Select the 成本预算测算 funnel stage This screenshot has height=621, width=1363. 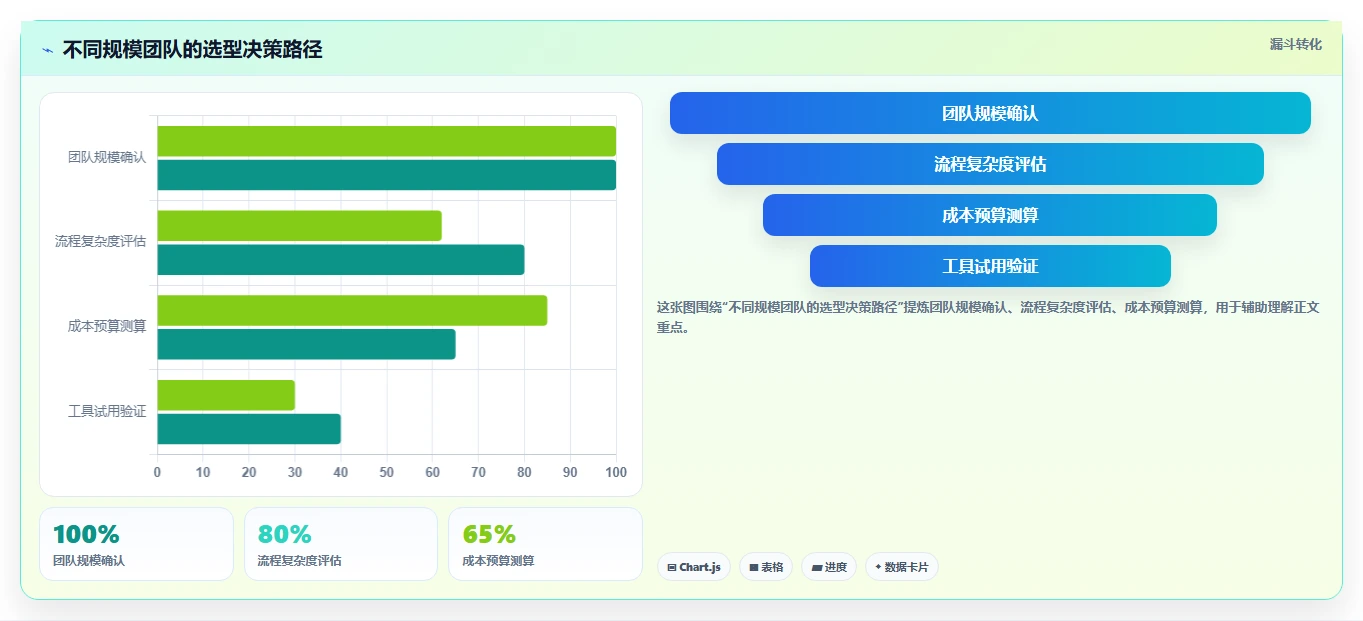pos(990,215)
